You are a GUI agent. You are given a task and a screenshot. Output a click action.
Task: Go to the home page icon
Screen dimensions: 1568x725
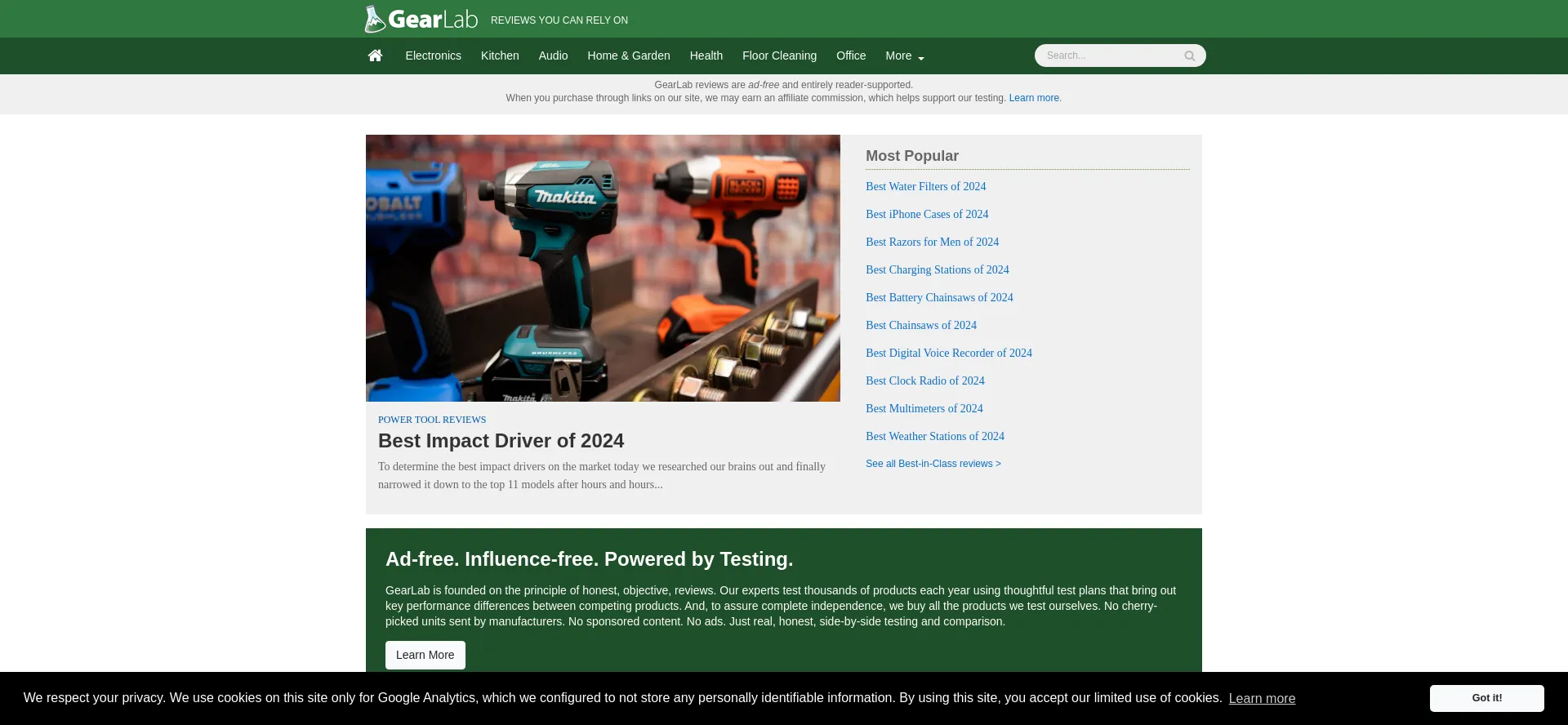click(x=375, y=56)
